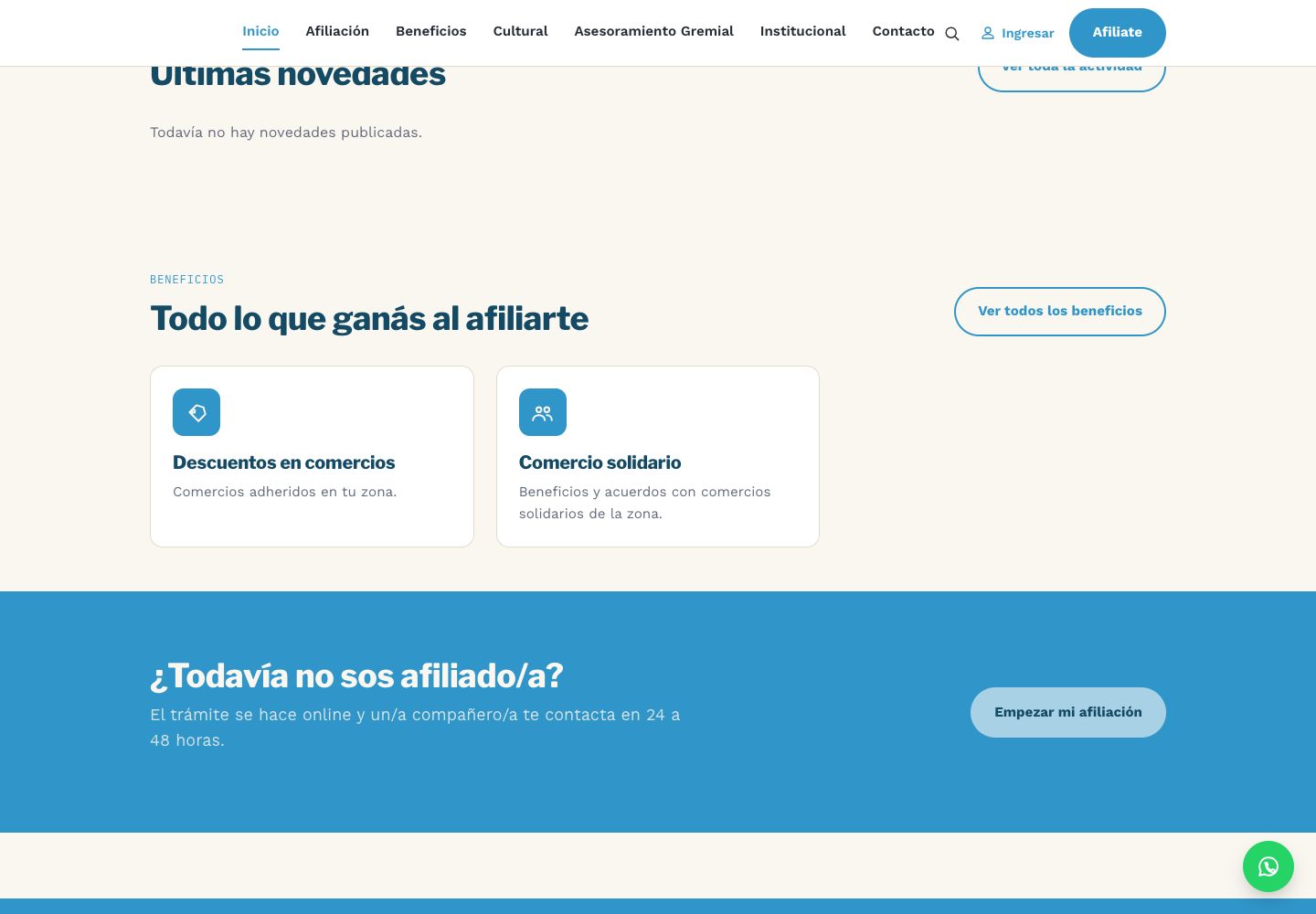Navigate to Institucional
This screenshot has height=914, width=1316.
803,31
